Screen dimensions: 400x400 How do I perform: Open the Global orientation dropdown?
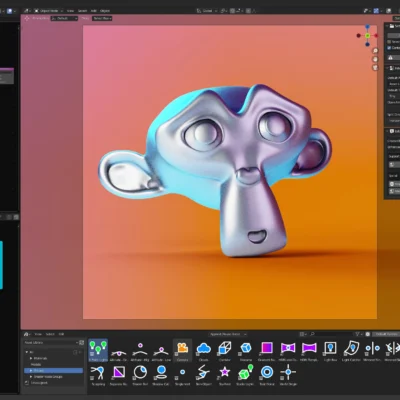click(206, 11)
